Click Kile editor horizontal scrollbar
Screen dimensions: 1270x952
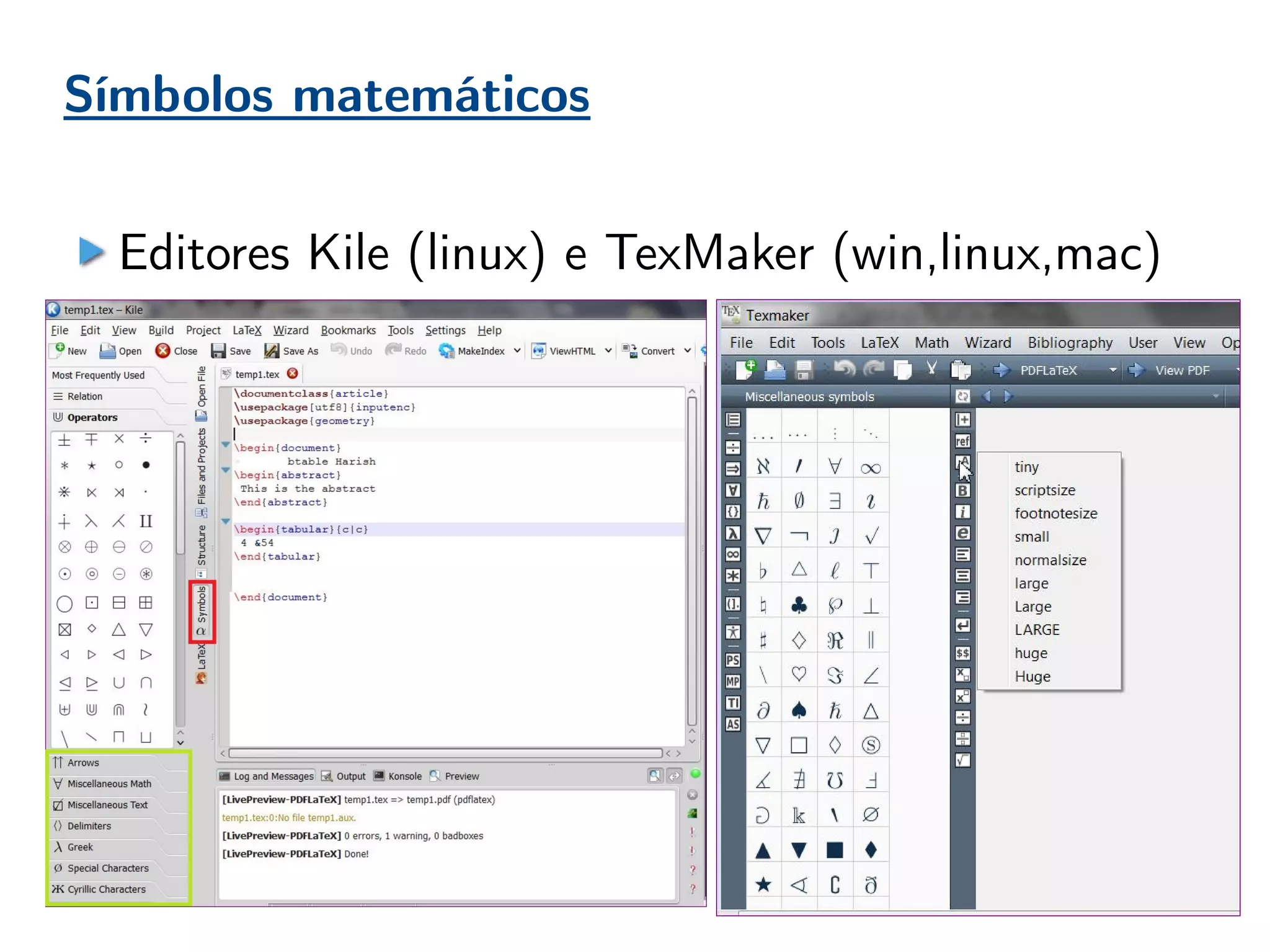445,754
